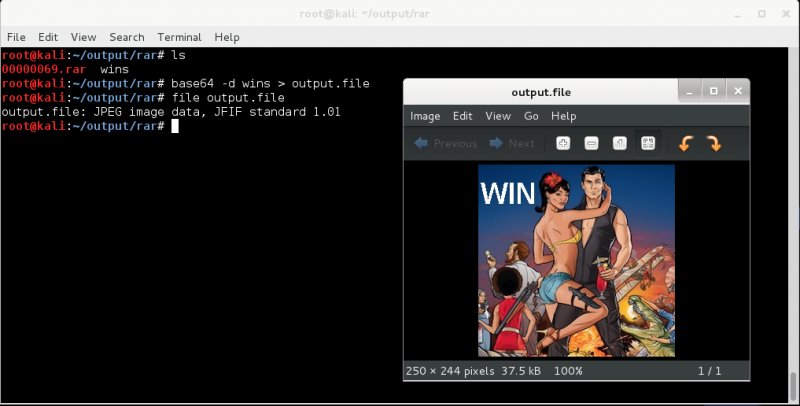Image resolution: width=800 pixels, height=406 pixels.
Task: Minimize the root@kali terminal window
Action: pyautogui.click(x=737, y=14)
